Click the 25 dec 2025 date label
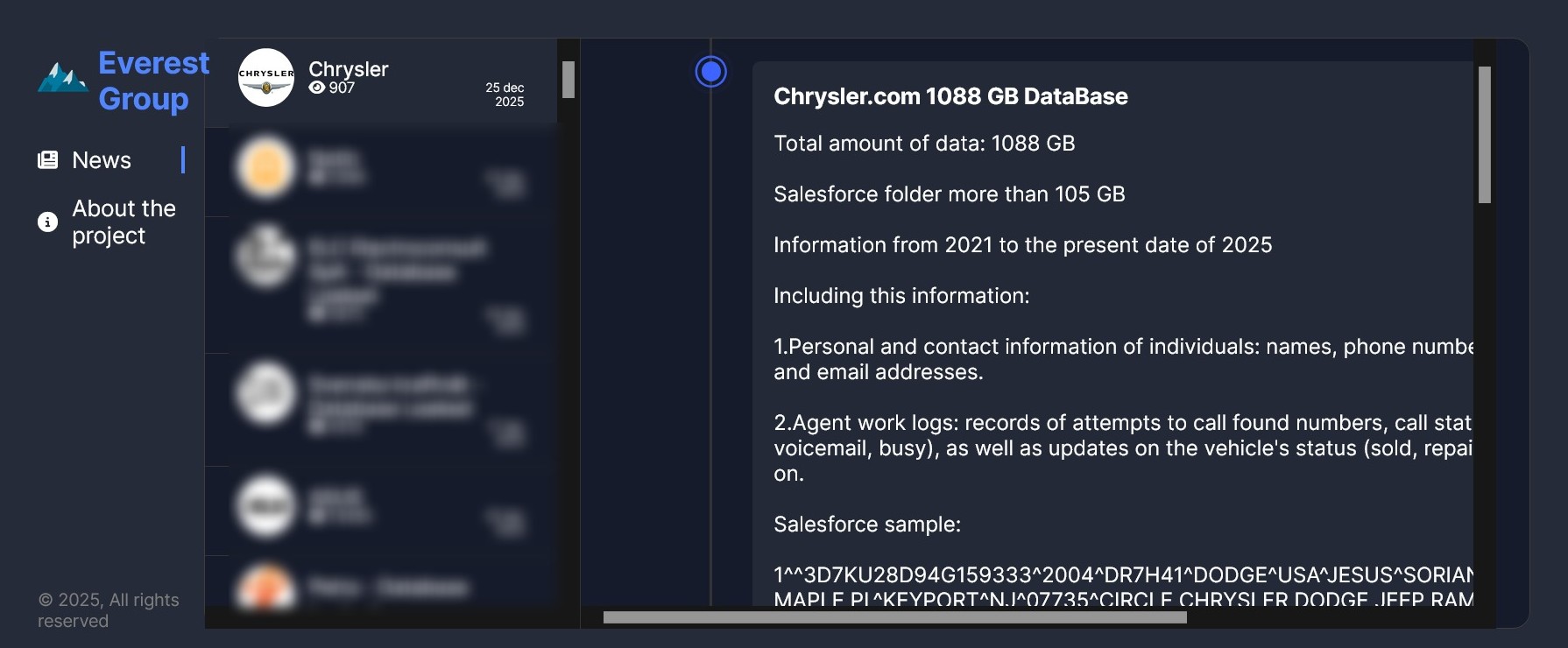 (x=505, y=95)
